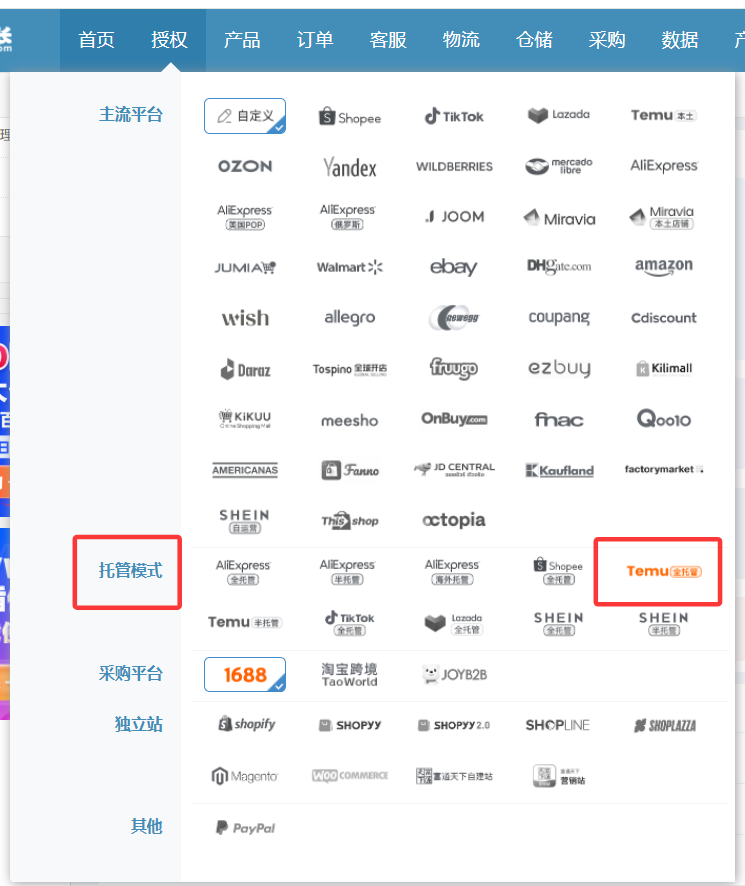Open PayPal authorization option

pyautogui.click(x=245, y=828)
